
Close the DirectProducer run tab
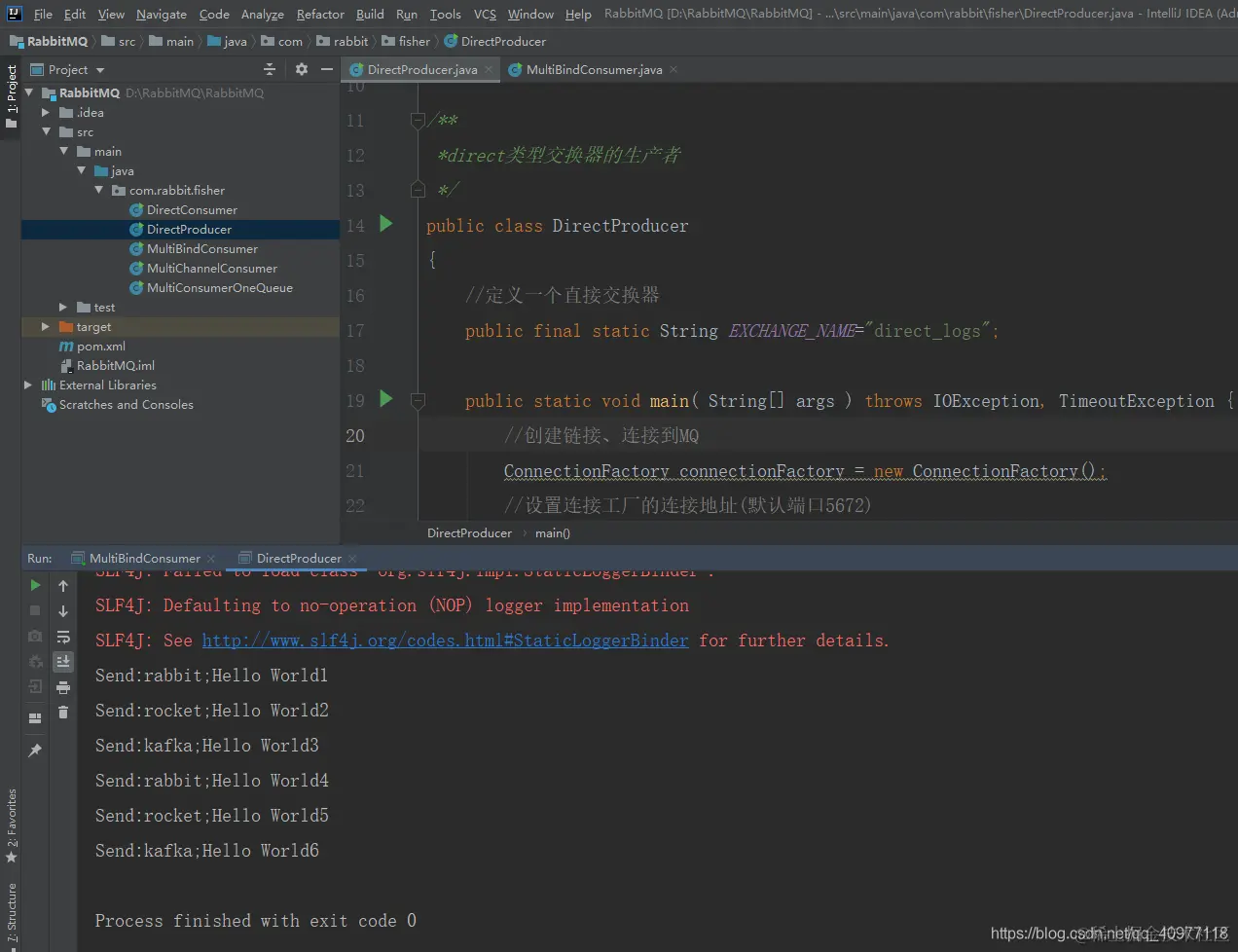point(352,558)
